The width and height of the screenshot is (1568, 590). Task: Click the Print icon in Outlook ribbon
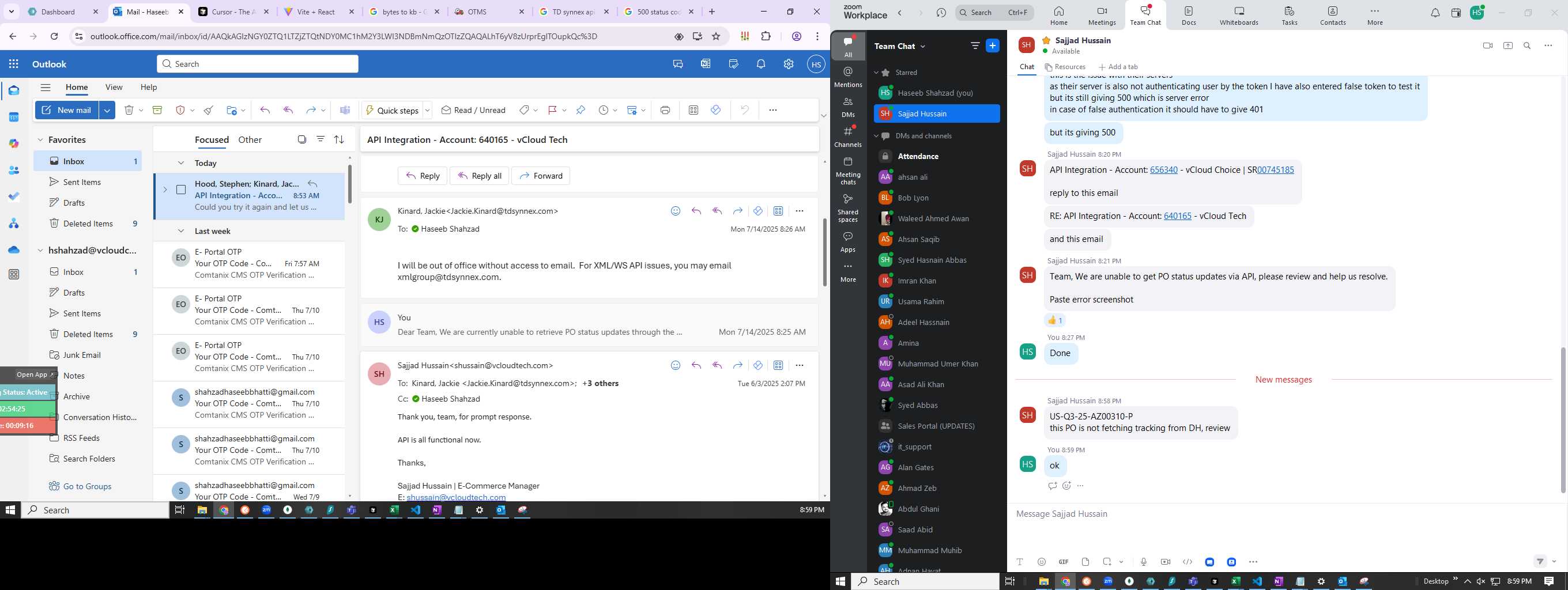pyautogui.click(x=665, y=110)
